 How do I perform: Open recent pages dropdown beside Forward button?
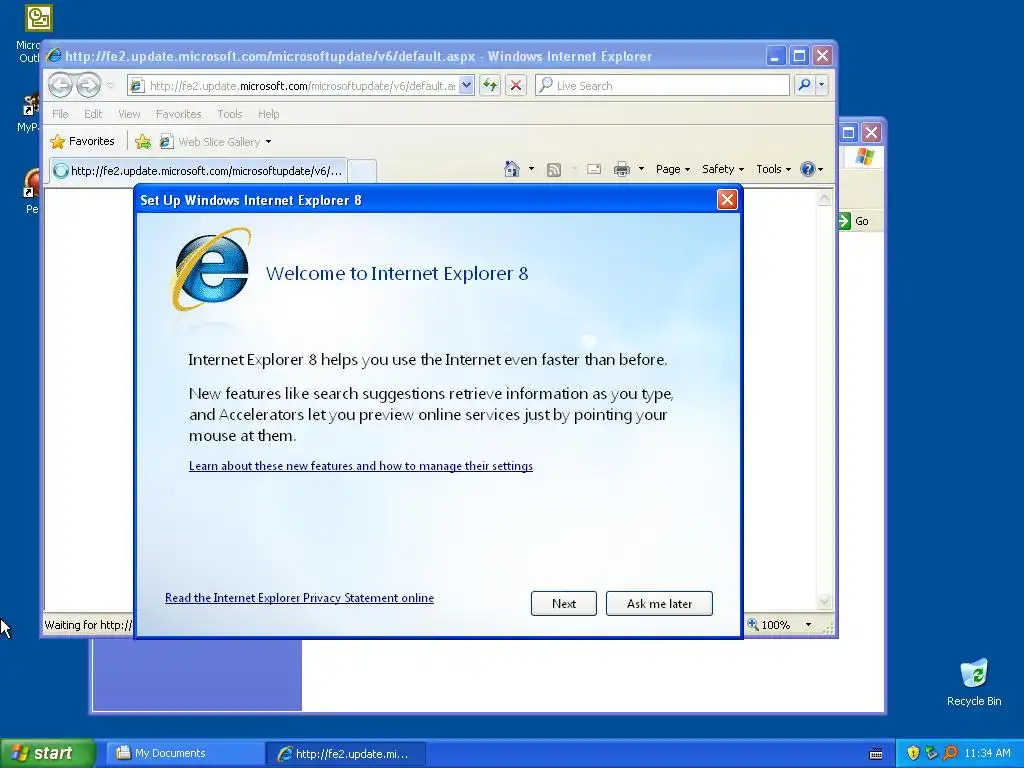tap(110, 86)
